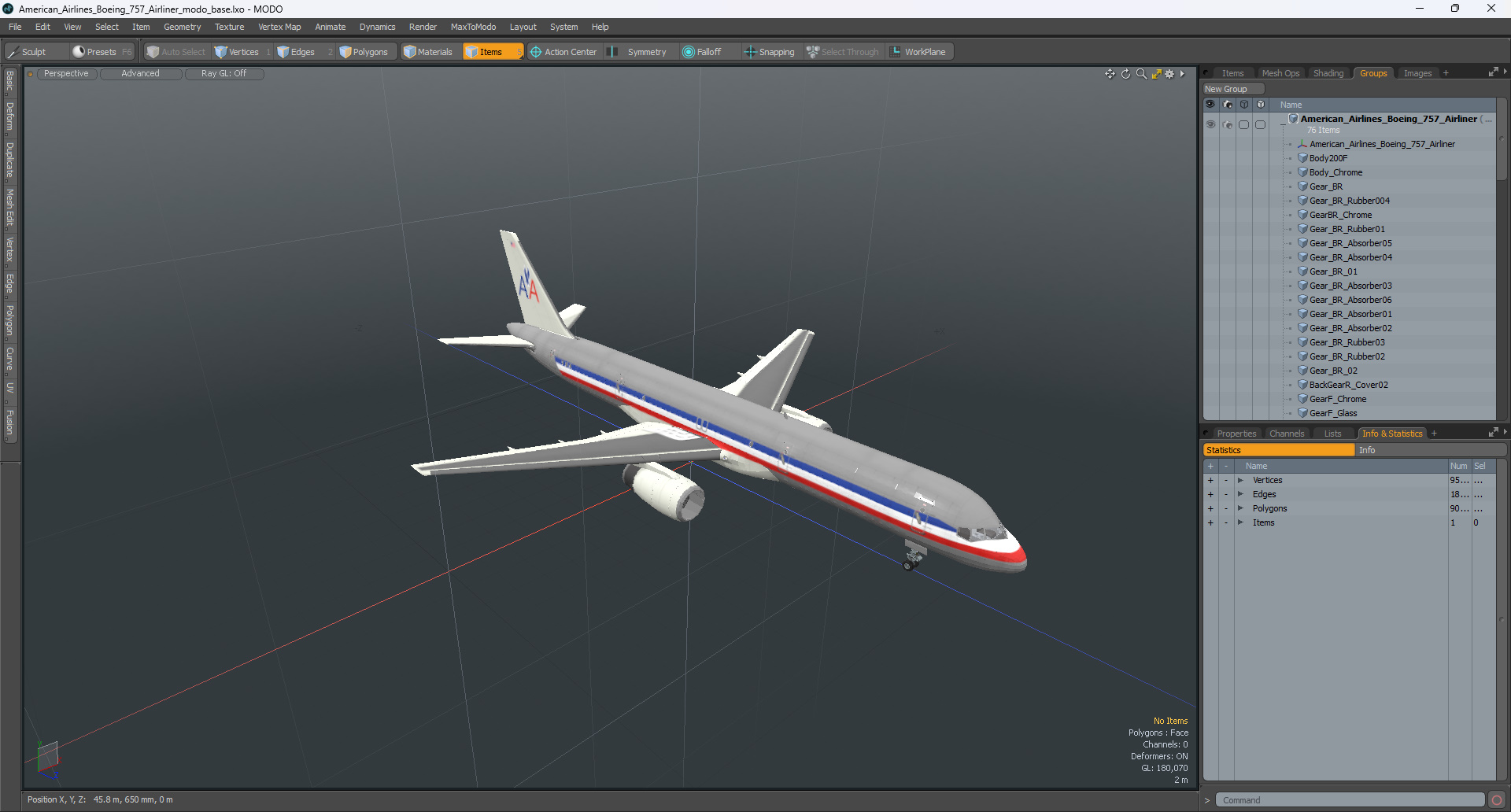Open viewport settings gear icon
Viewport: 1511px width, 812px height.
[x=1169, y=74]
